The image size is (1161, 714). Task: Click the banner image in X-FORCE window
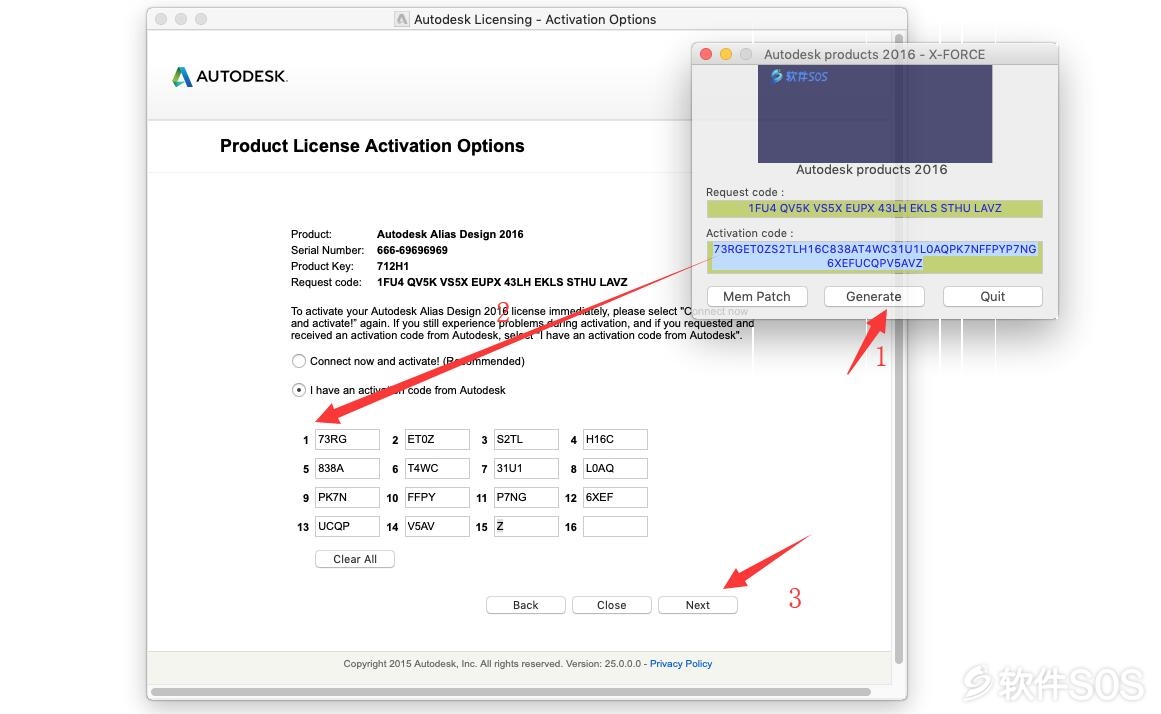pos(874,113)
